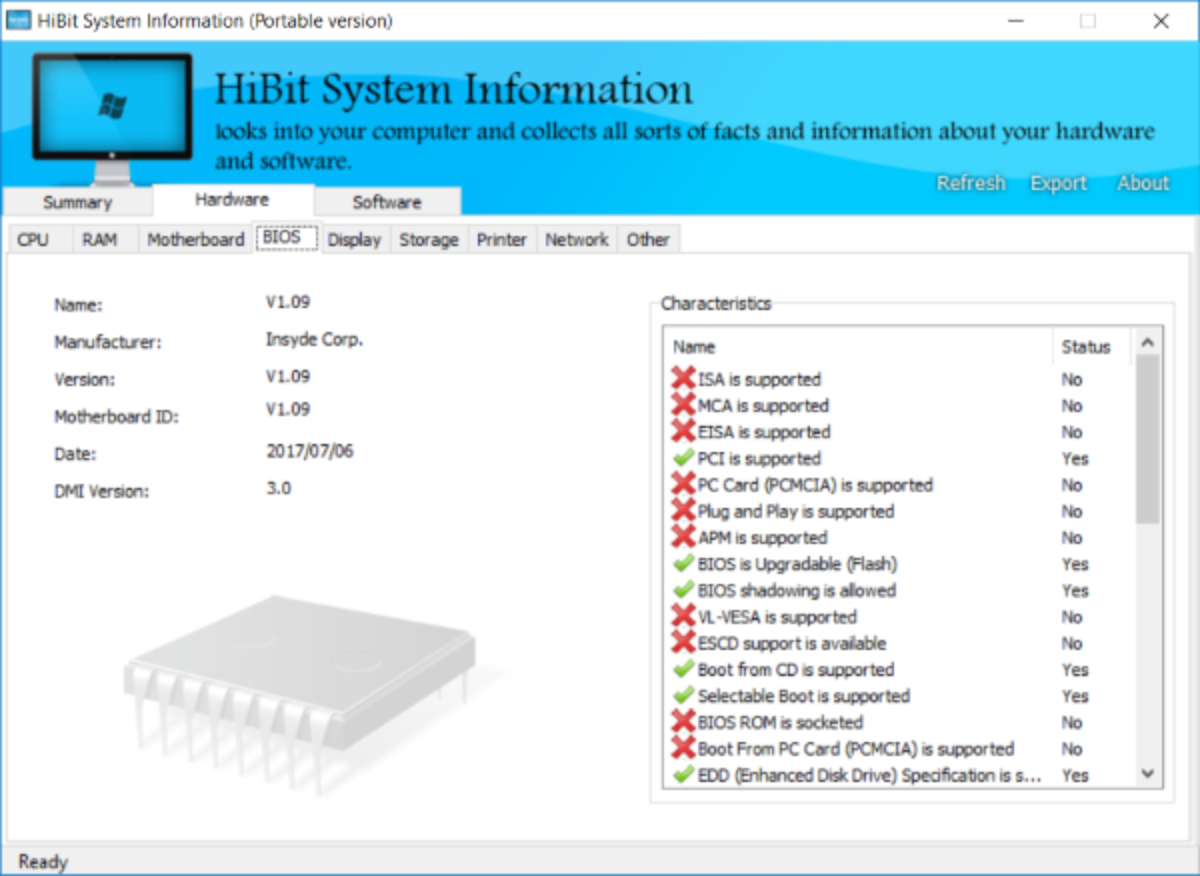Select the Hardware tab

tap(232, 200)
